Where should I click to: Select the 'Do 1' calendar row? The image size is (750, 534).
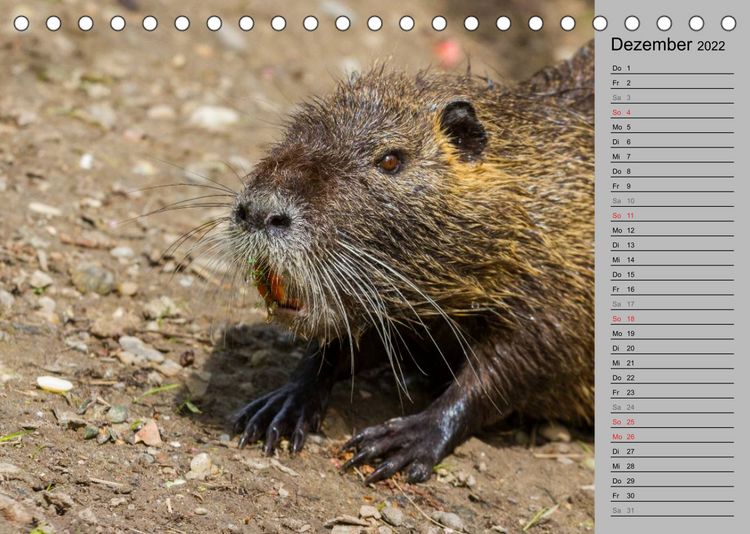(672, 68)
